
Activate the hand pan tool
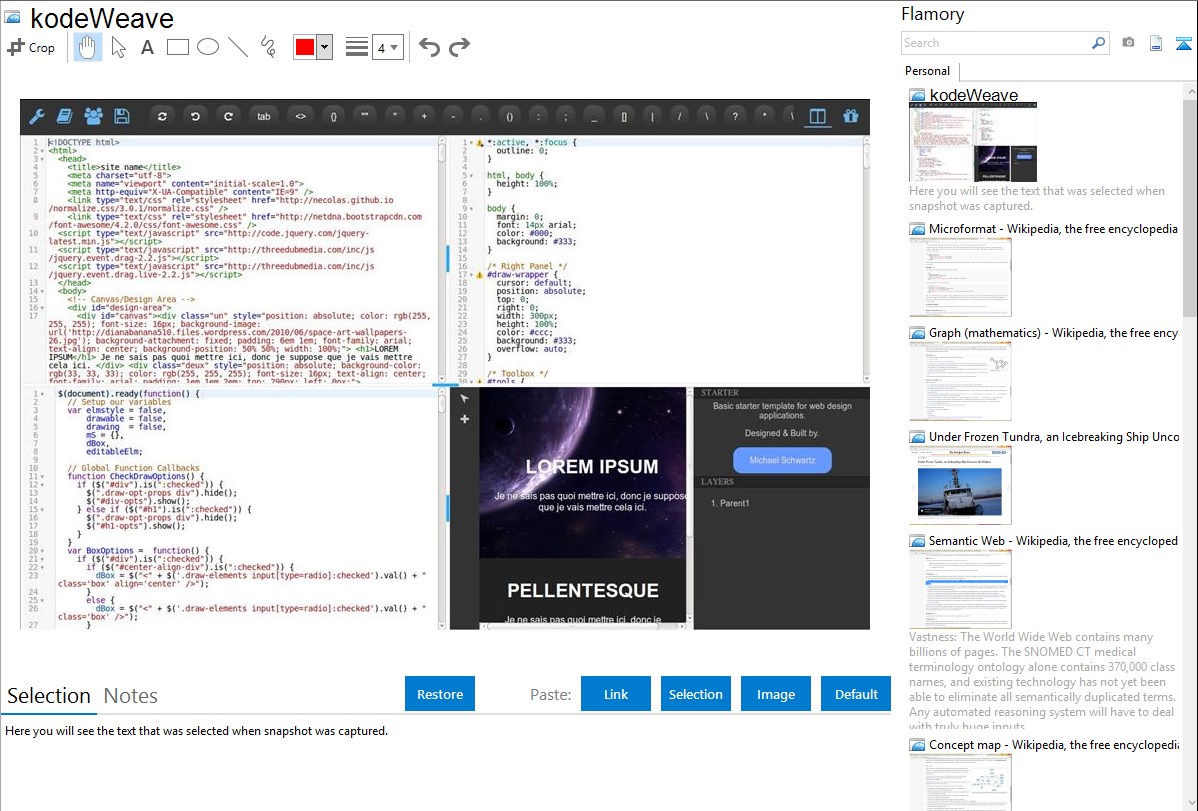pos(87,47)
